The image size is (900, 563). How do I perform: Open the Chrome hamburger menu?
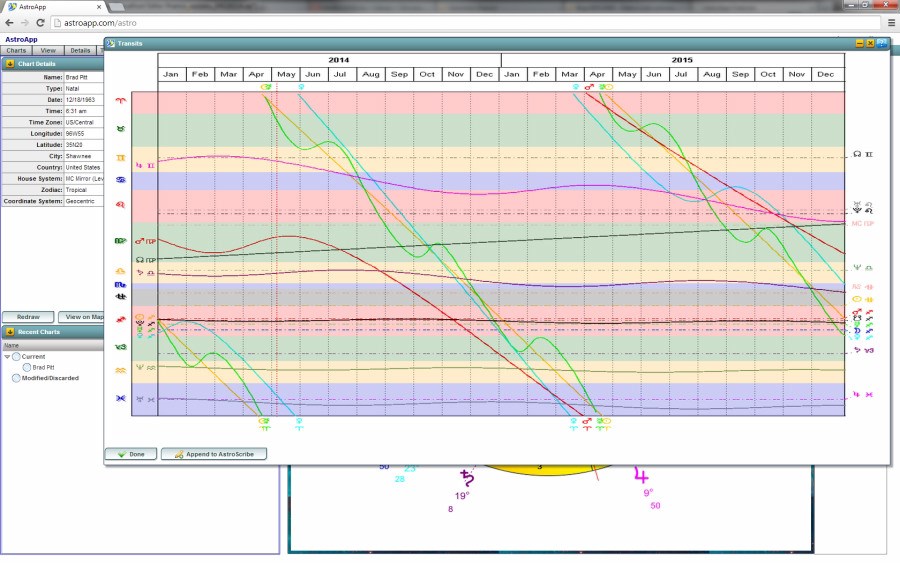[890, 22]
